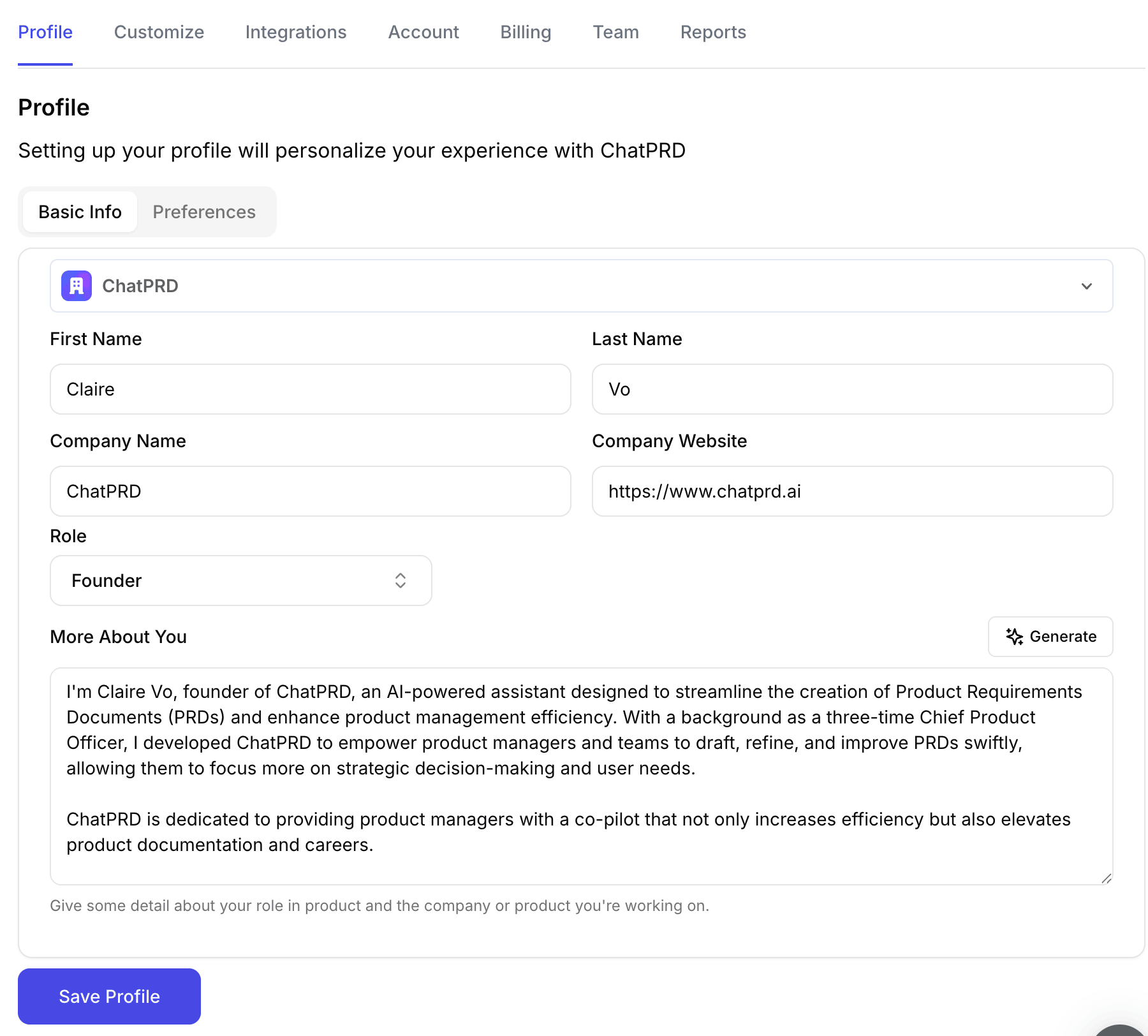
Task: View the Reports tab
Action: (x=713, y=32)
